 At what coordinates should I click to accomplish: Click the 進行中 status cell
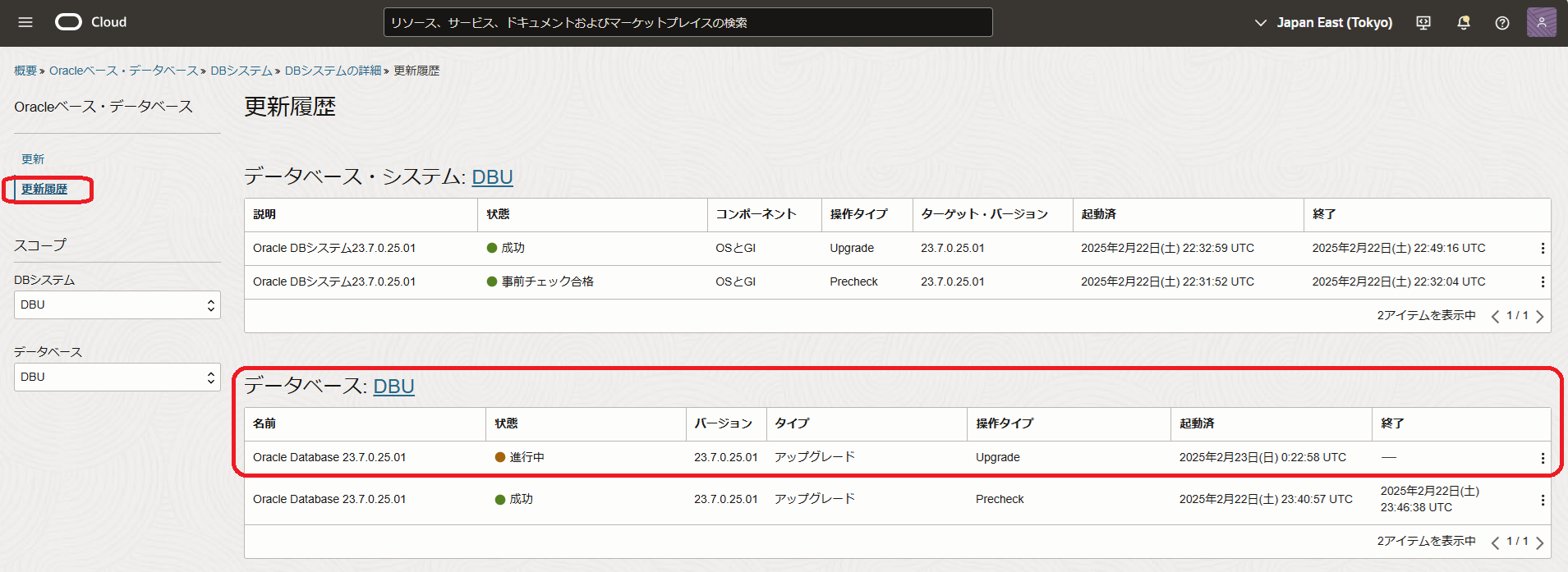[x=520, y=457]
